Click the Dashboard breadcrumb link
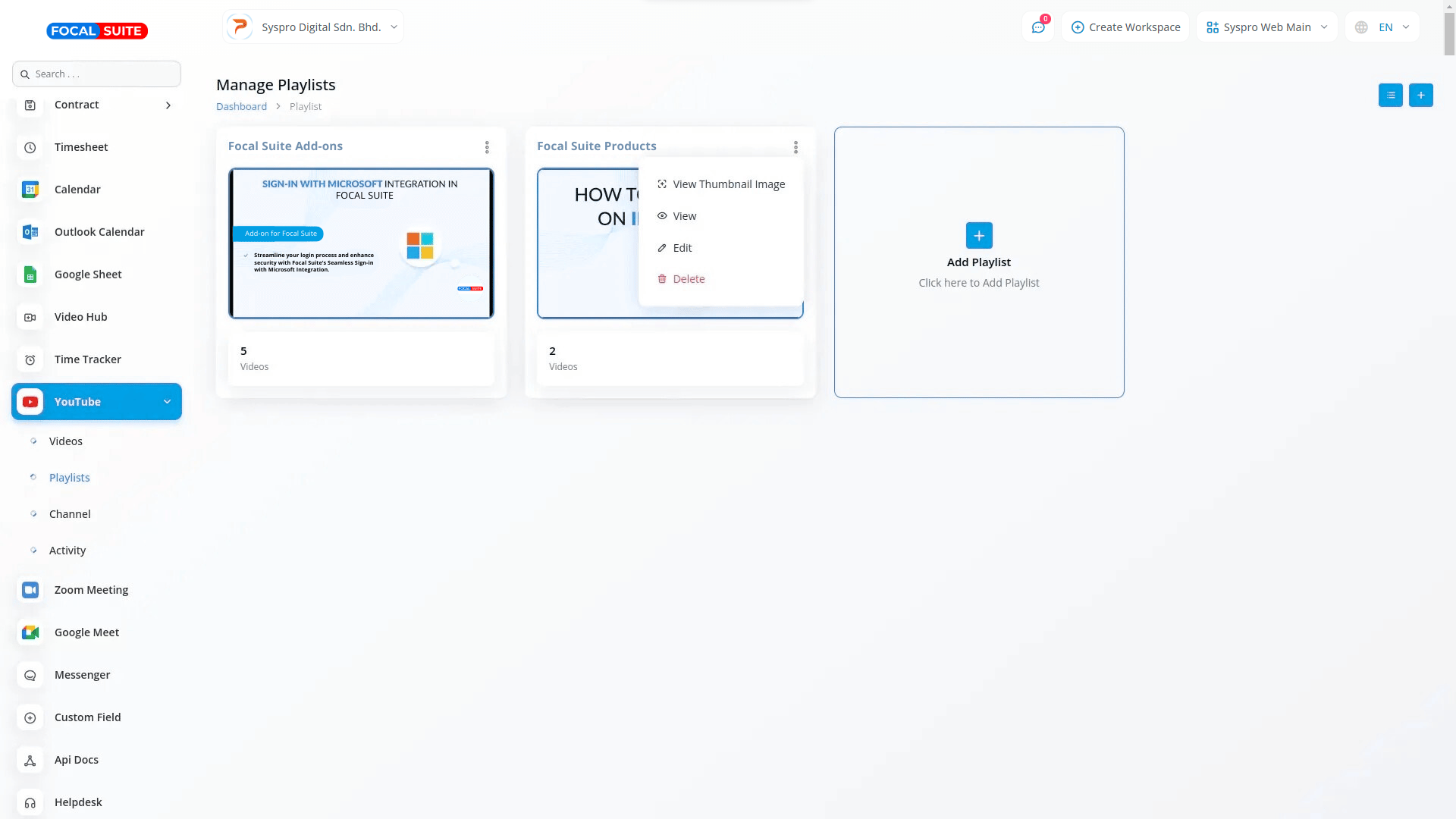The image size is (1456, 819). 241,107
